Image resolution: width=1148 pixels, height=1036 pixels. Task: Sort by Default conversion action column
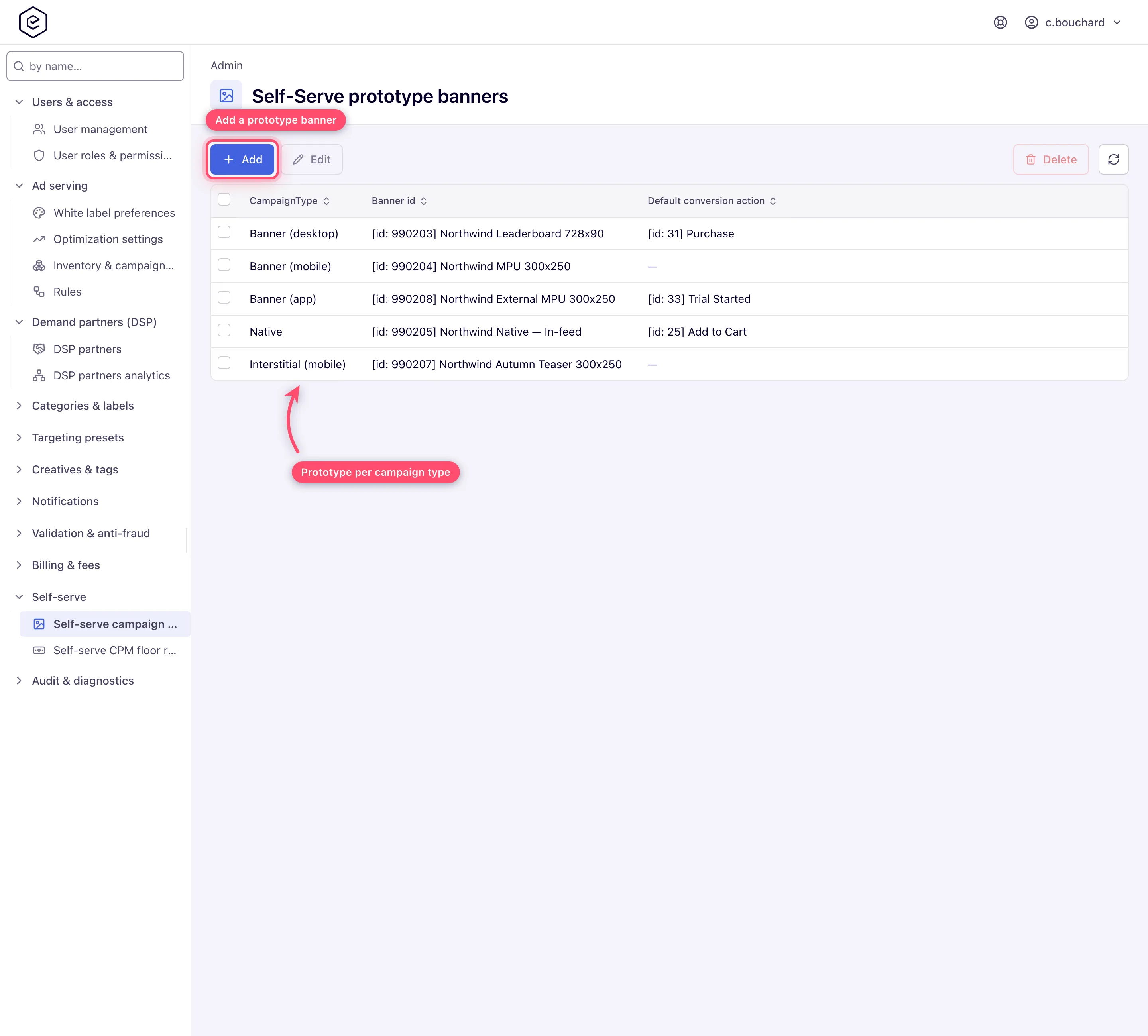(x=712, y=201)
